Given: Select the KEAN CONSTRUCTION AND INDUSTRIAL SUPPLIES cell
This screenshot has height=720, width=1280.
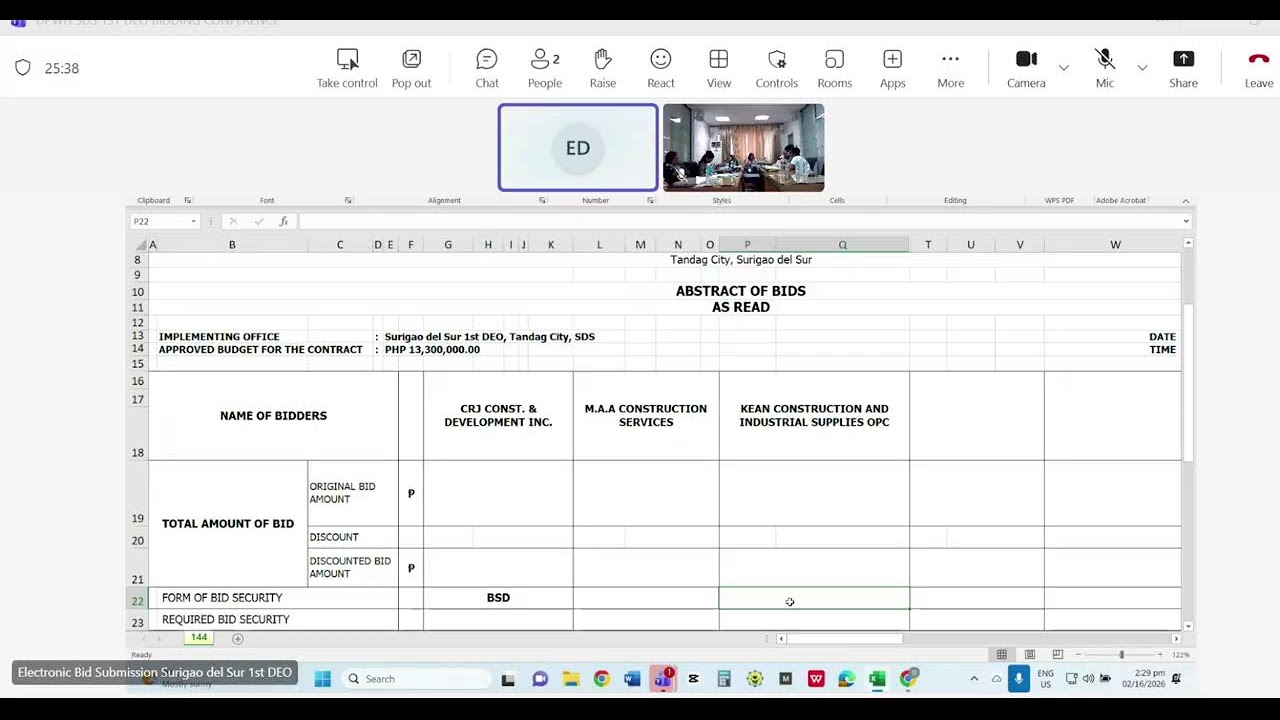Looking at the screenshot, I should [x=814, y=416].
